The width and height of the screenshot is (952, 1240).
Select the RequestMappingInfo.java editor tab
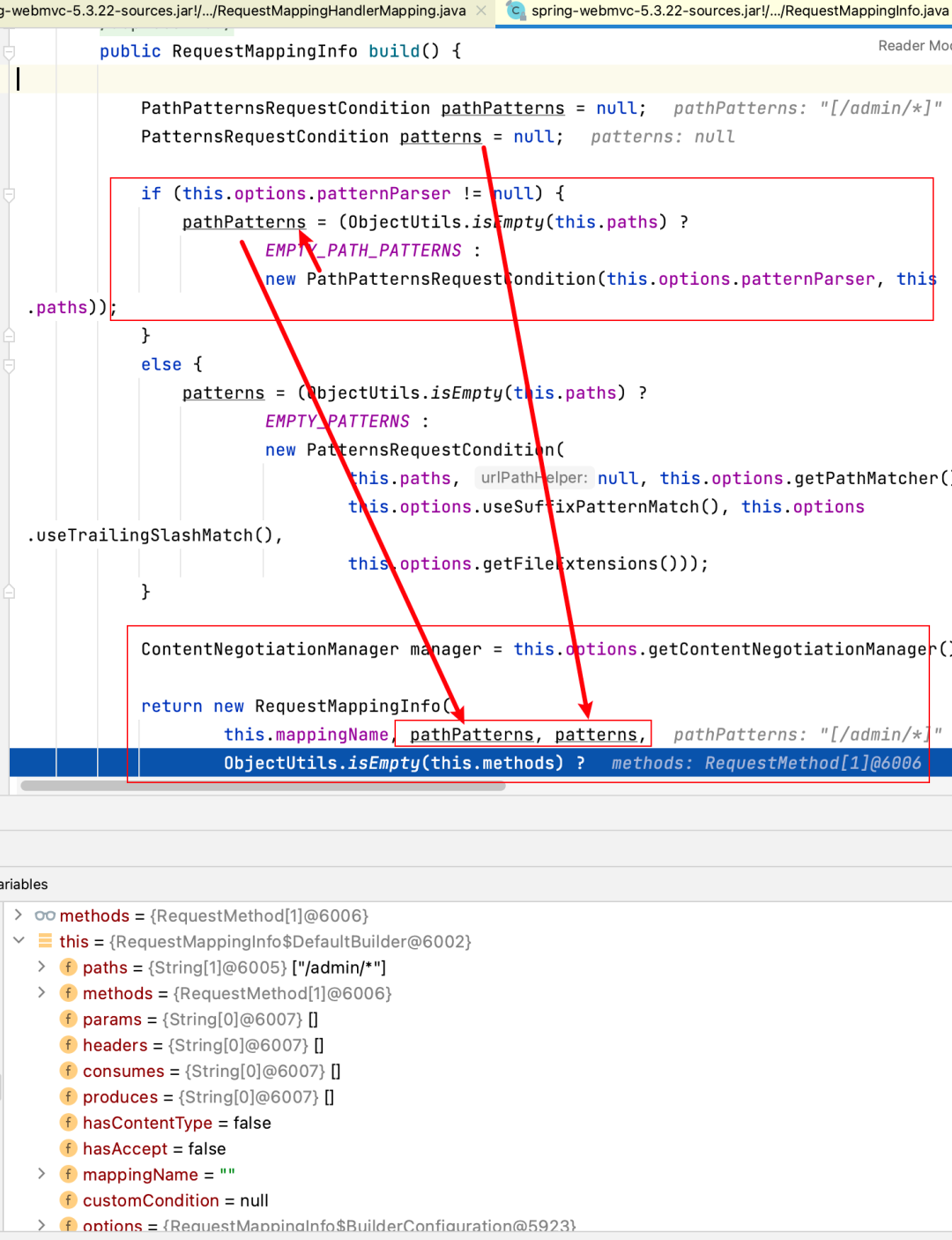point(739,11)
